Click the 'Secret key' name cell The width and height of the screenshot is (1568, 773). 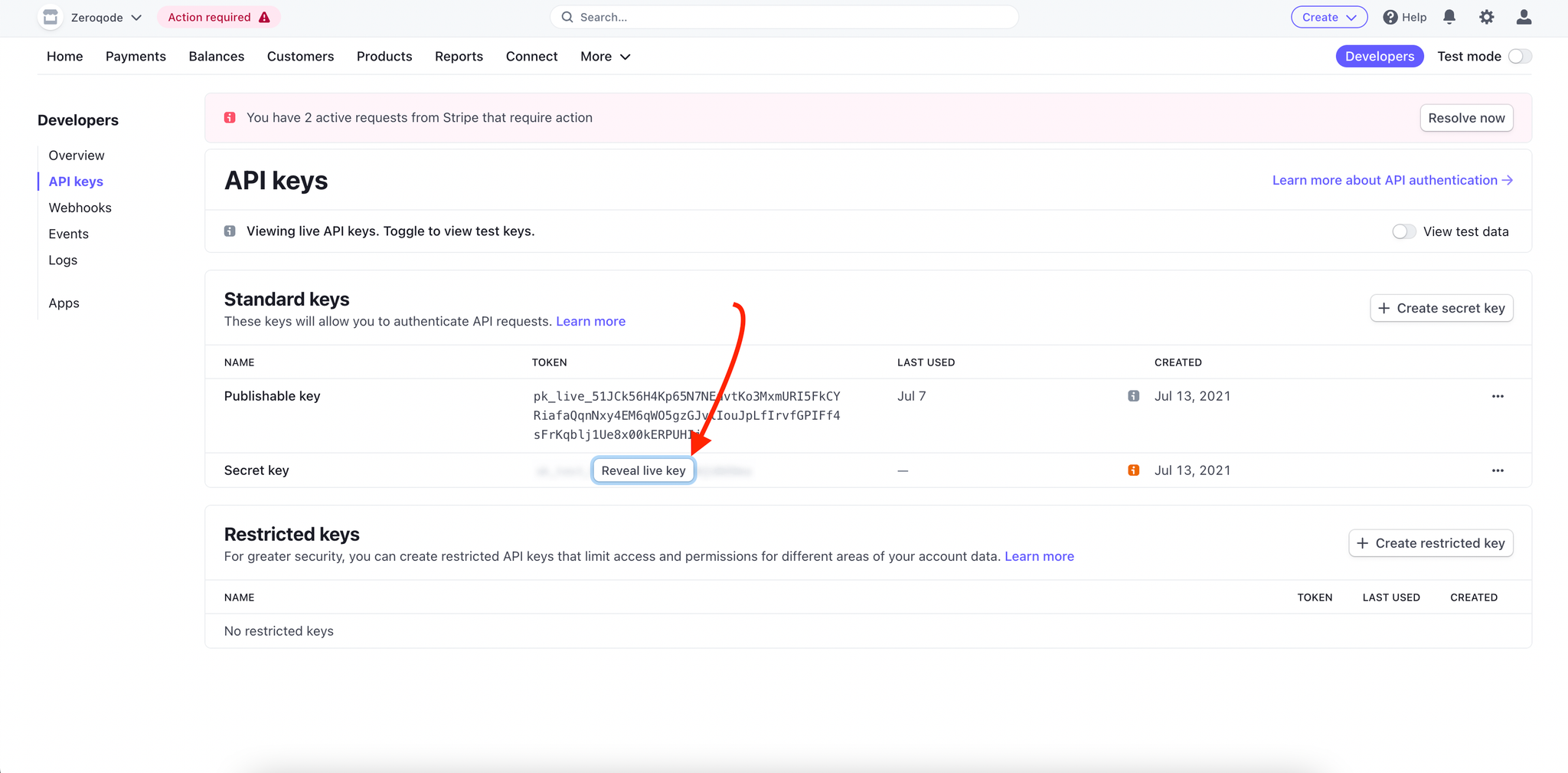pyautogui.click(x=256, y=470)
